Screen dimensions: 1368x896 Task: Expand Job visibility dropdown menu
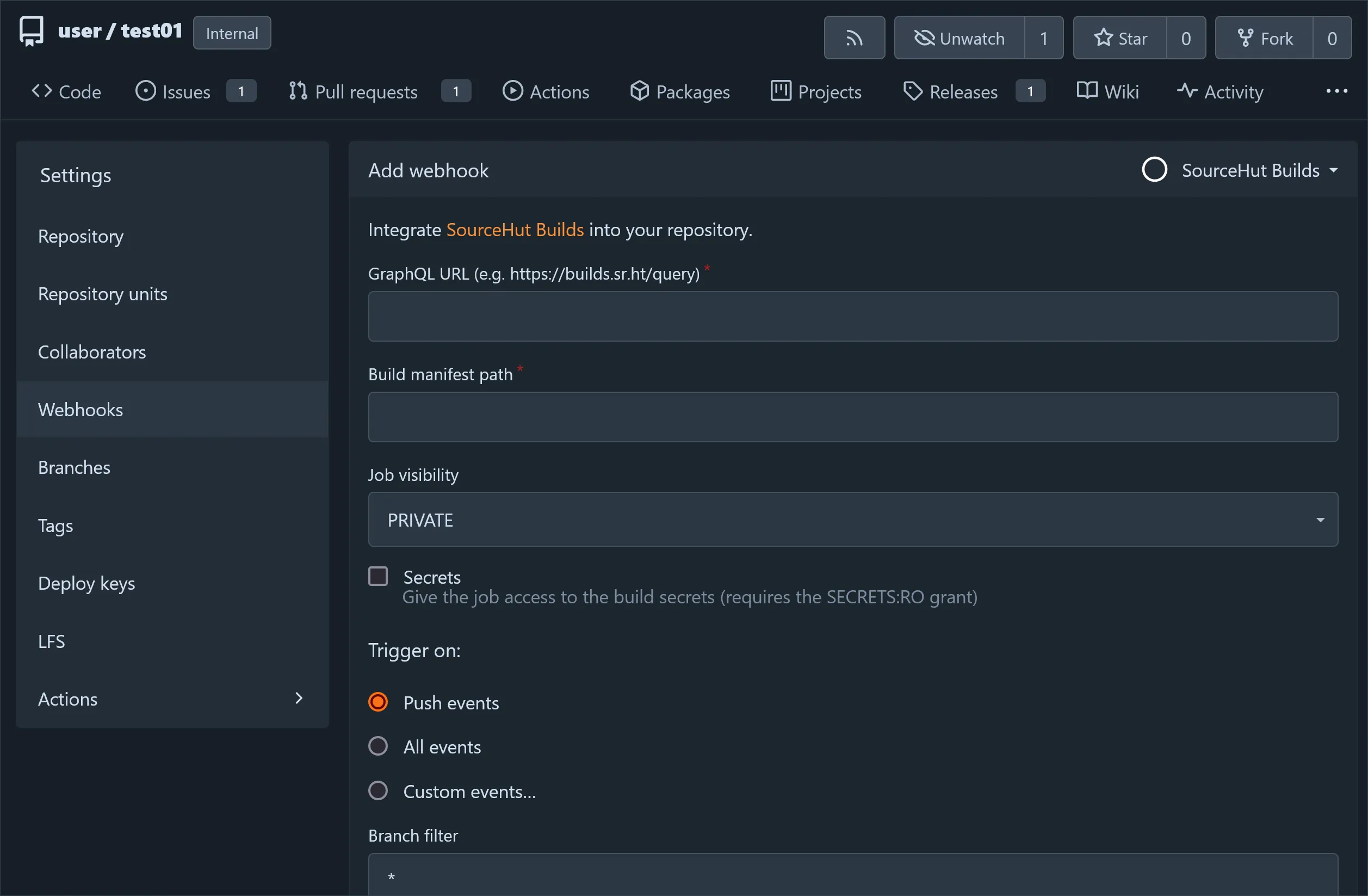(x=852, y=520)
